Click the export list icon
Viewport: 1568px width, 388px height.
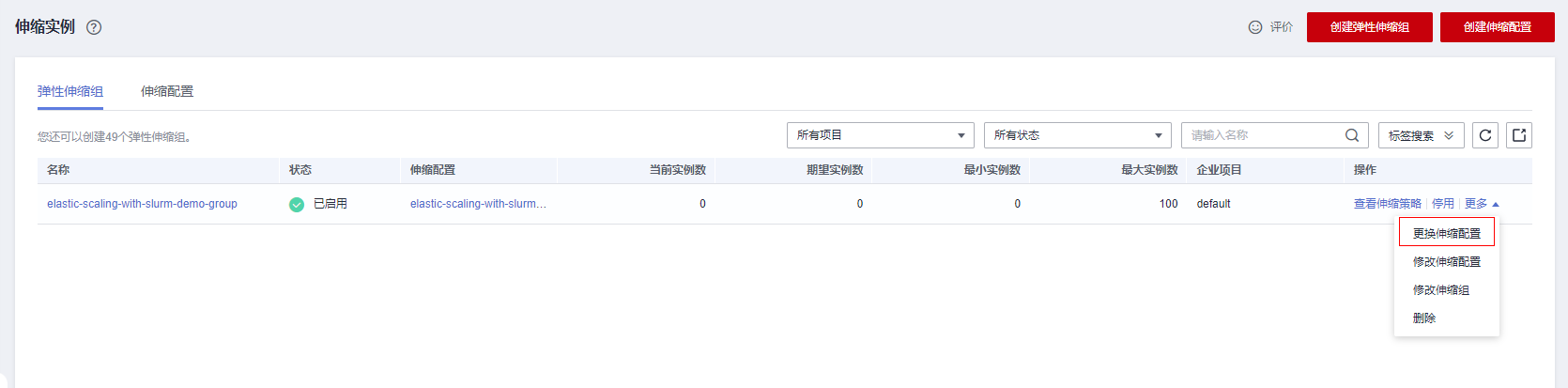(1519, 135)
